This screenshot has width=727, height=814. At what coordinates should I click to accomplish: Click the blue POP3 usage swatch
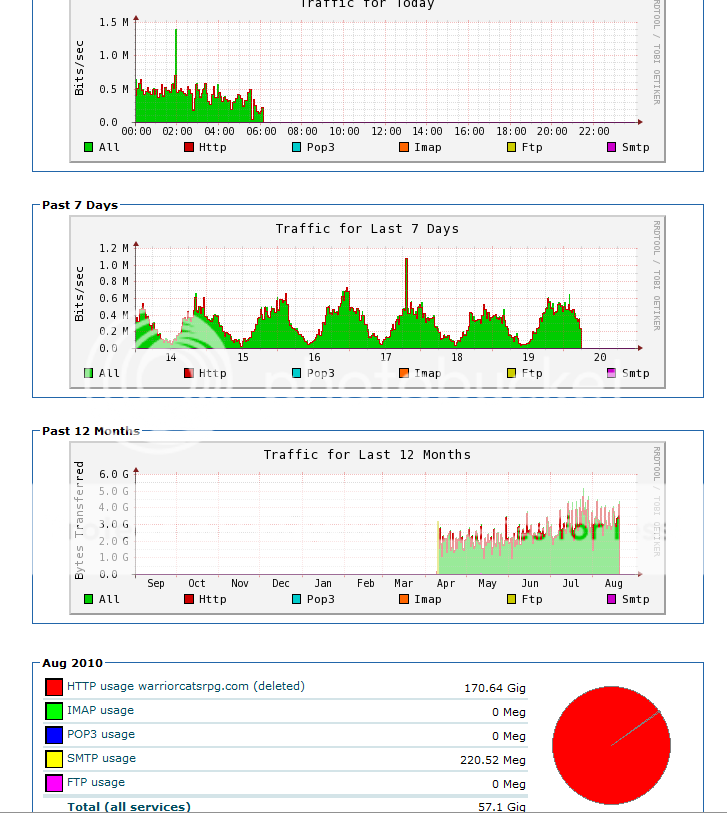54,735
